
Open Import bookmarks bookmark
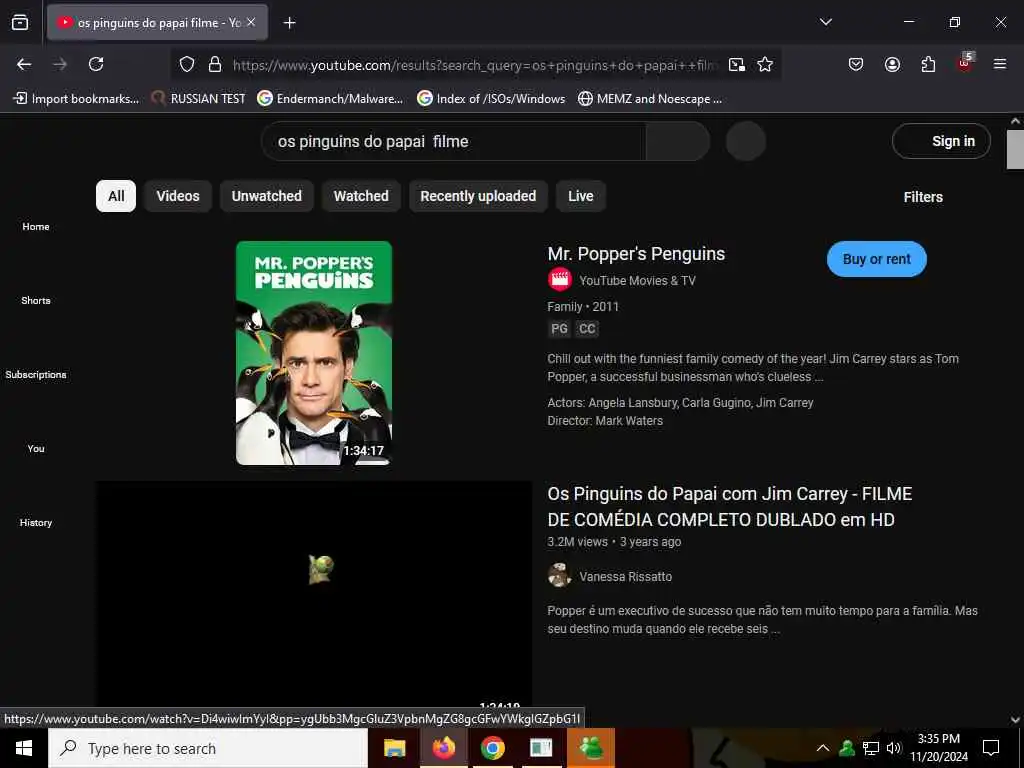tap(76, 99)
